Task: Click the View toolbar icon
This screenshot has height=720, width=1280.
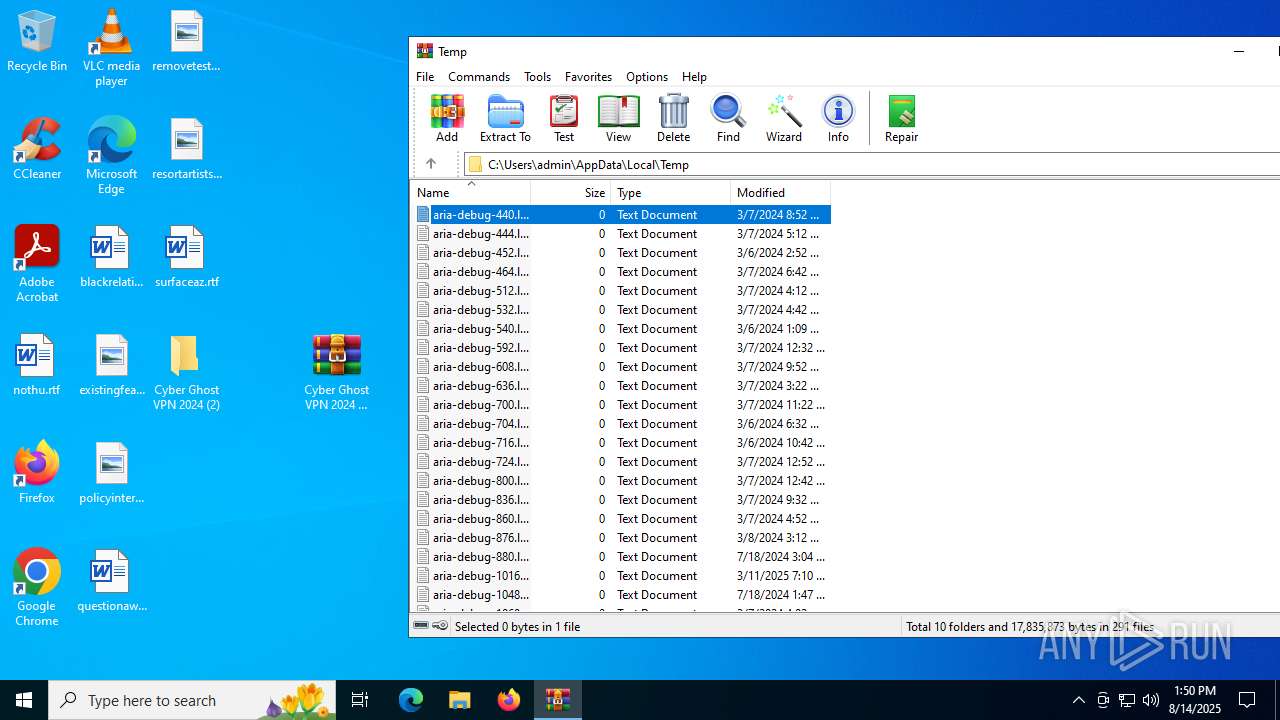Action: pyautogui.click(x=618, y=119)
